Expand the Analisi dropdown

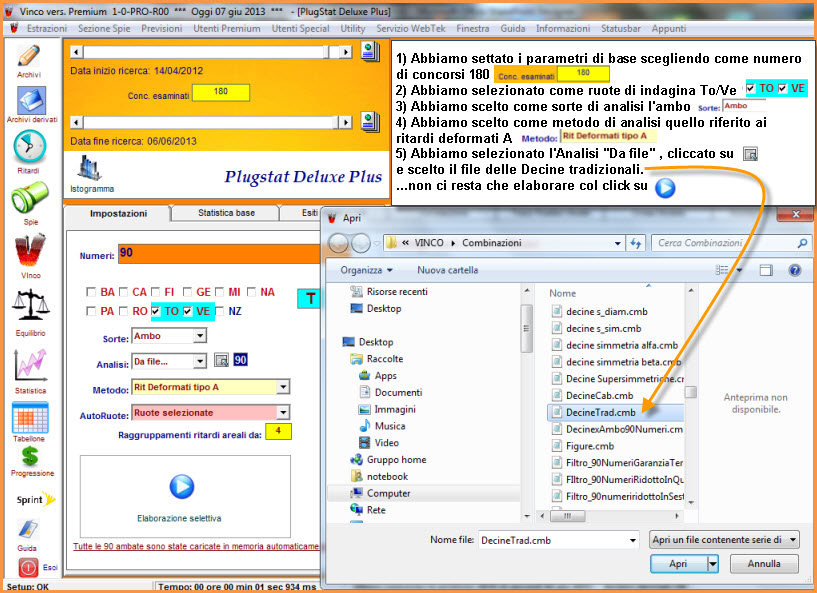(200, 361)
